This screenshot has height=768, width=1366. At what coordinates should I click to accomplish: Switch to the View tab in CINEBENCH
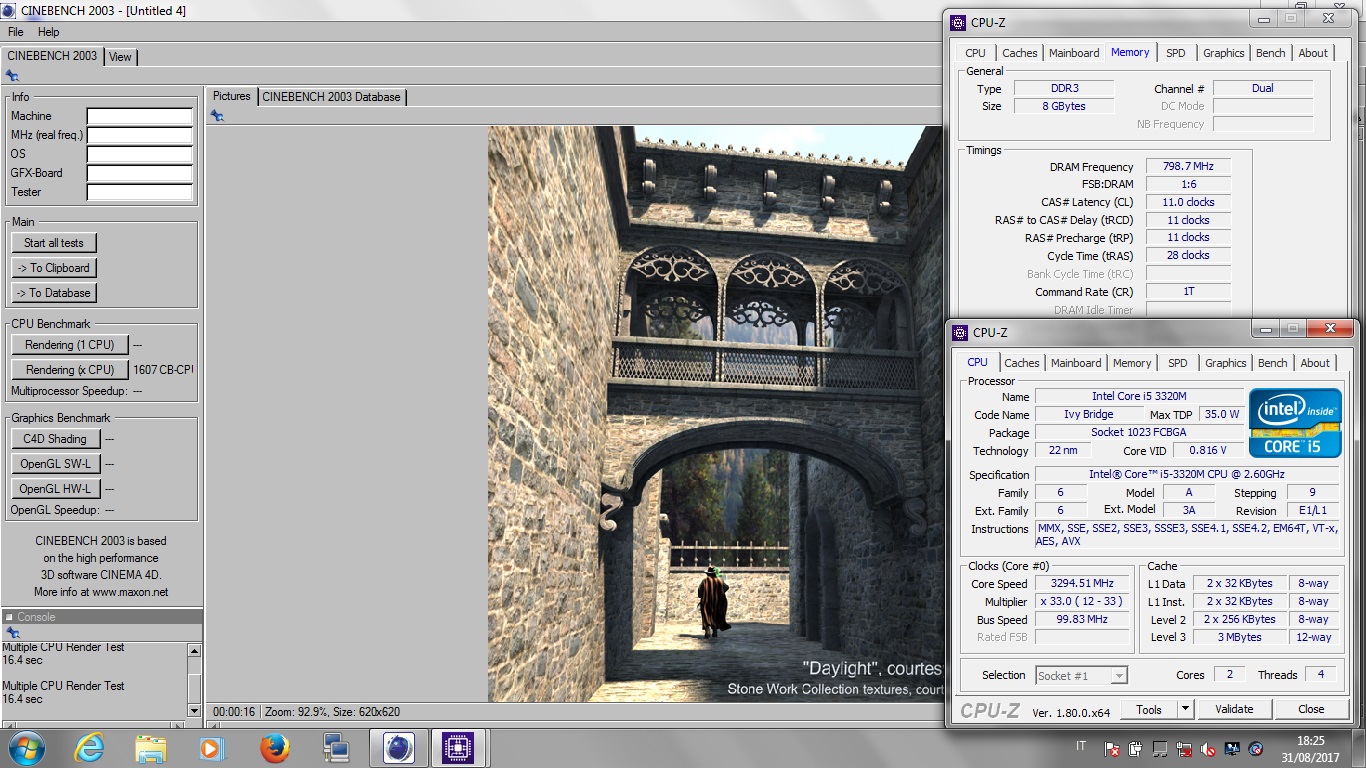coord(120,57)
